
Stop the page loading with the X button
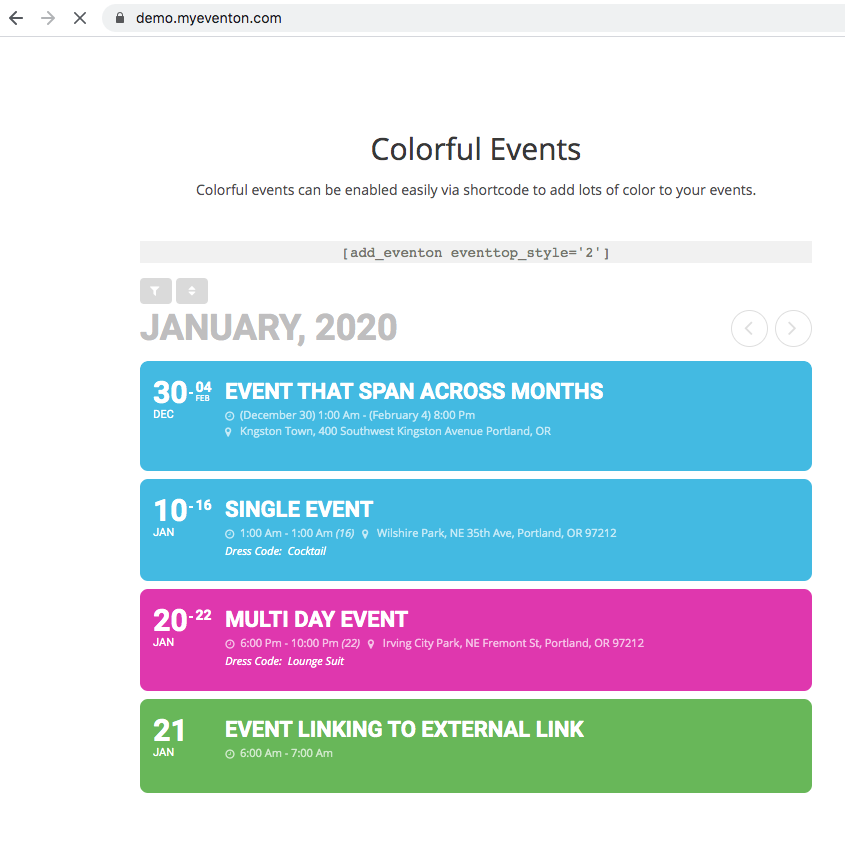pyautogui.click(x=80, y=18)
